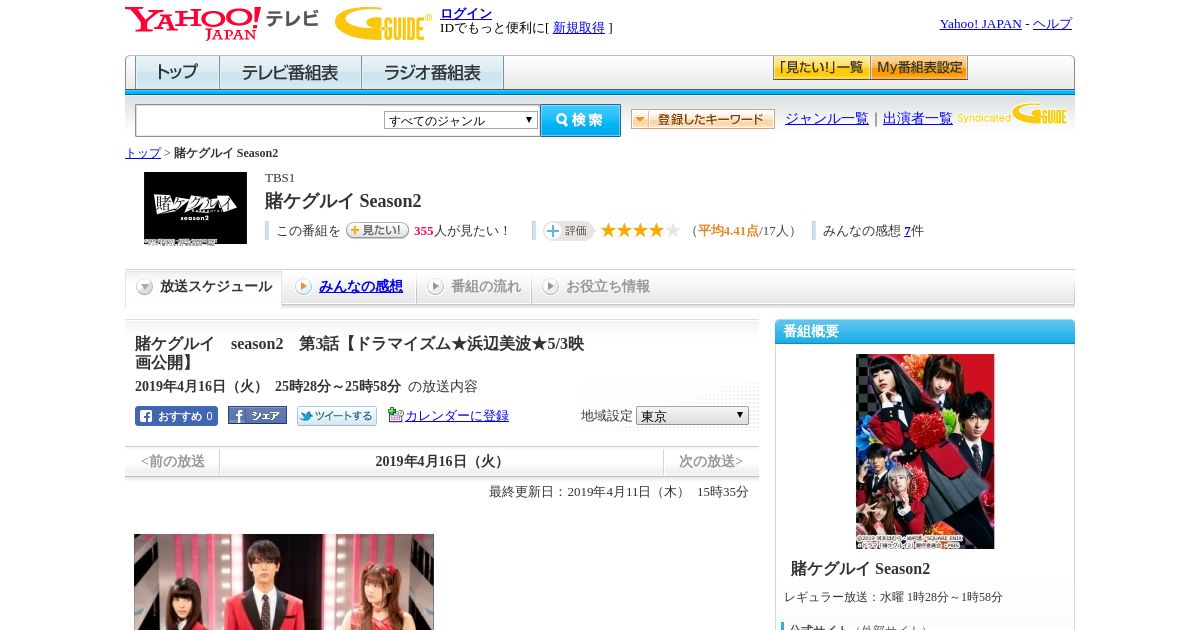
Task: Click the ログイン link
Action: [466, 13]
